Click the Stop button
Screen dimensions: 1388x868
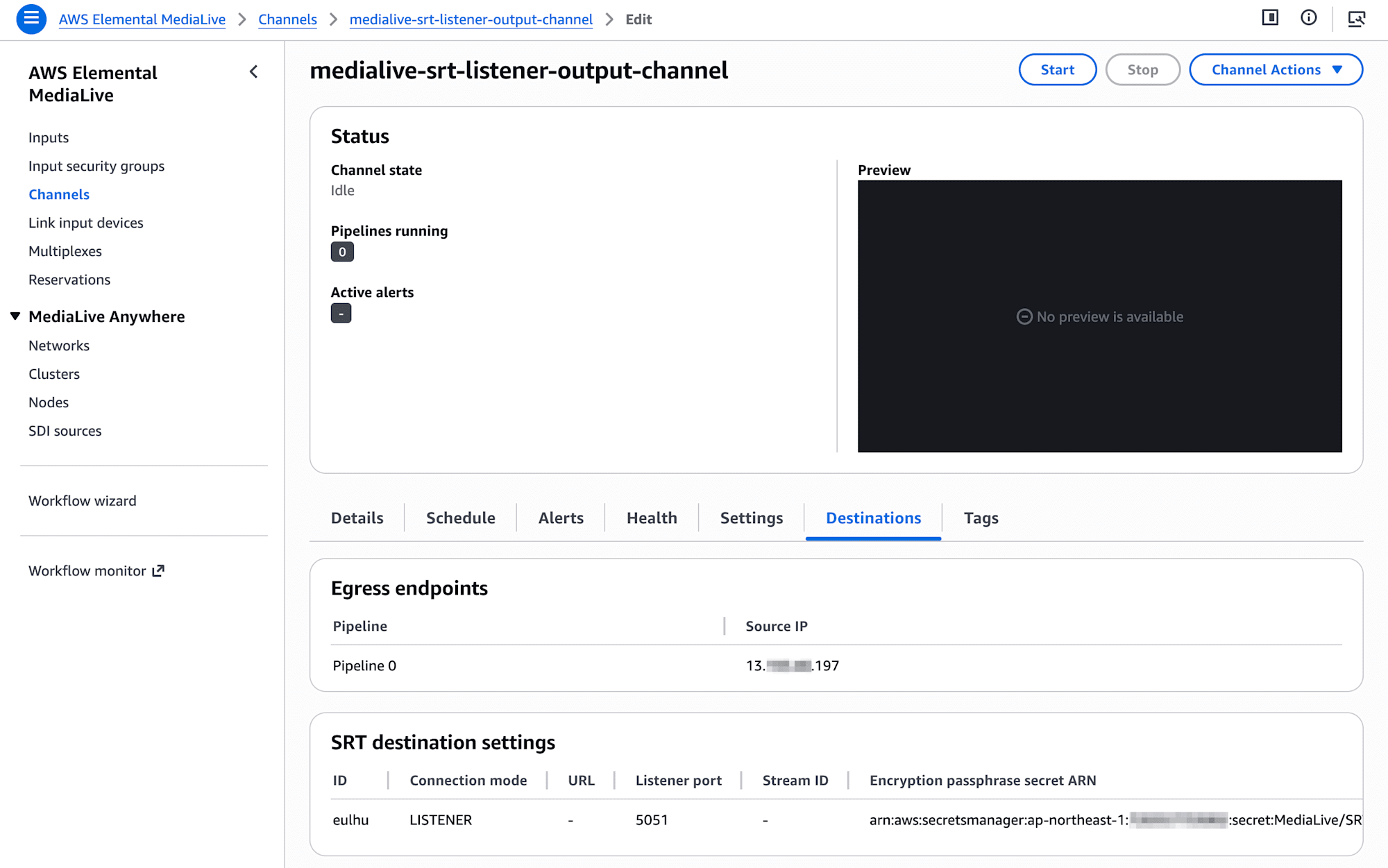1142,69
